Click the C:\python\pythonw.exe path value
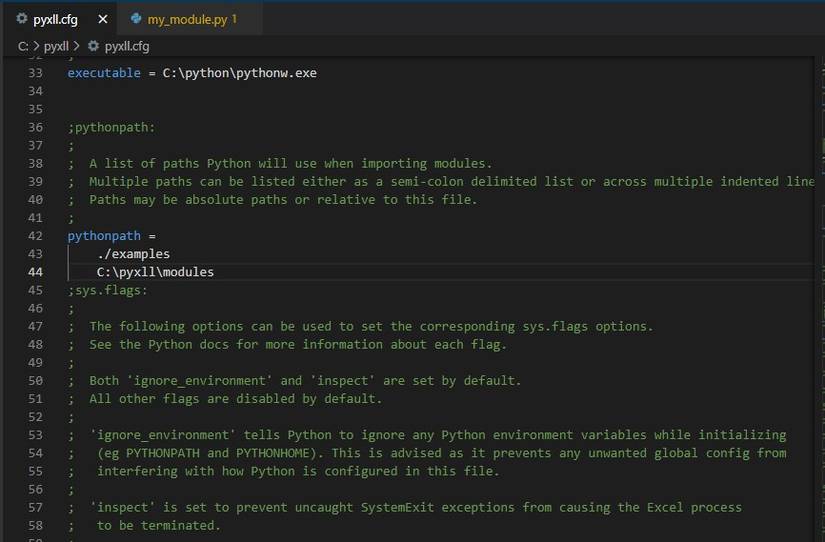Screen dimensions: 825x542 pos(239,73)
